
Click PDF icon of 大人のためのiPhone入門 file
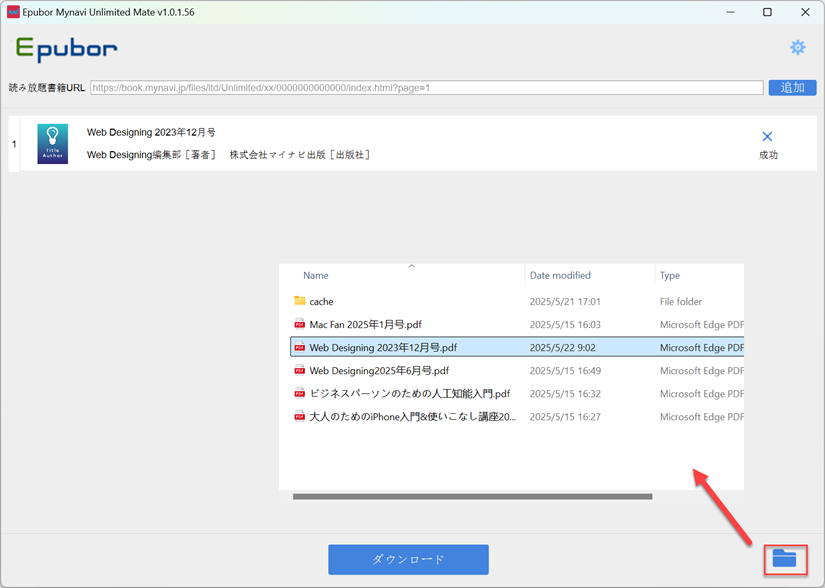300,417
